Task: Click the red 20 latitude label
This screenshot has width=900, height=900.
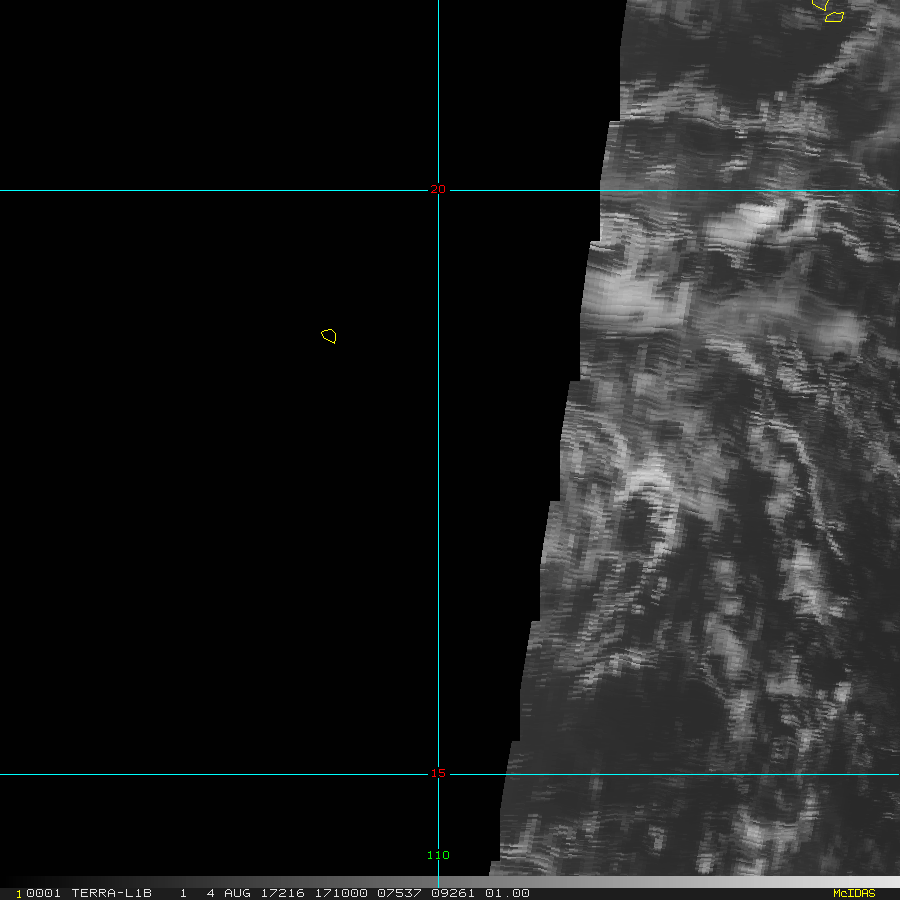Action: (x=438, y=189)
